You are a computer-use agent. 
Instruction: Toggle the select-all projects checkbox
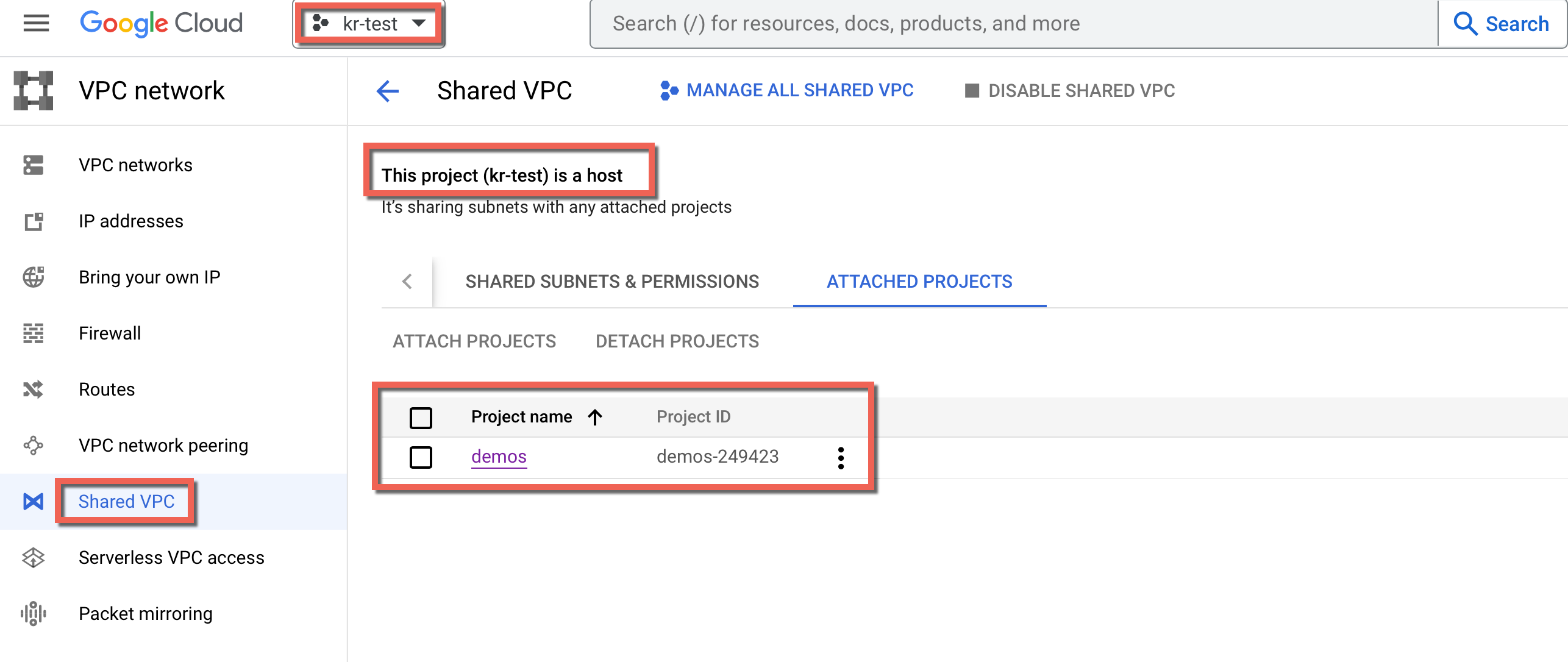[x=421, y=418]
